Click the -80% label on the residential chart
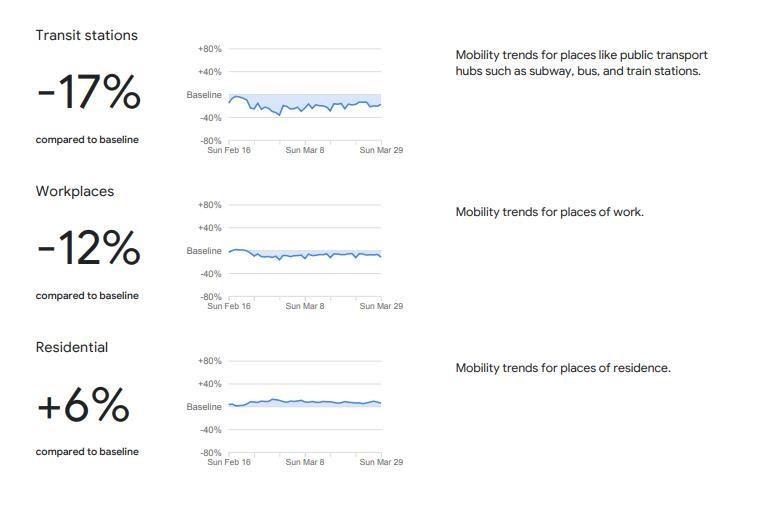Image resolution: width=760 pixels, height=517 pixels. (x=210, y=453)
